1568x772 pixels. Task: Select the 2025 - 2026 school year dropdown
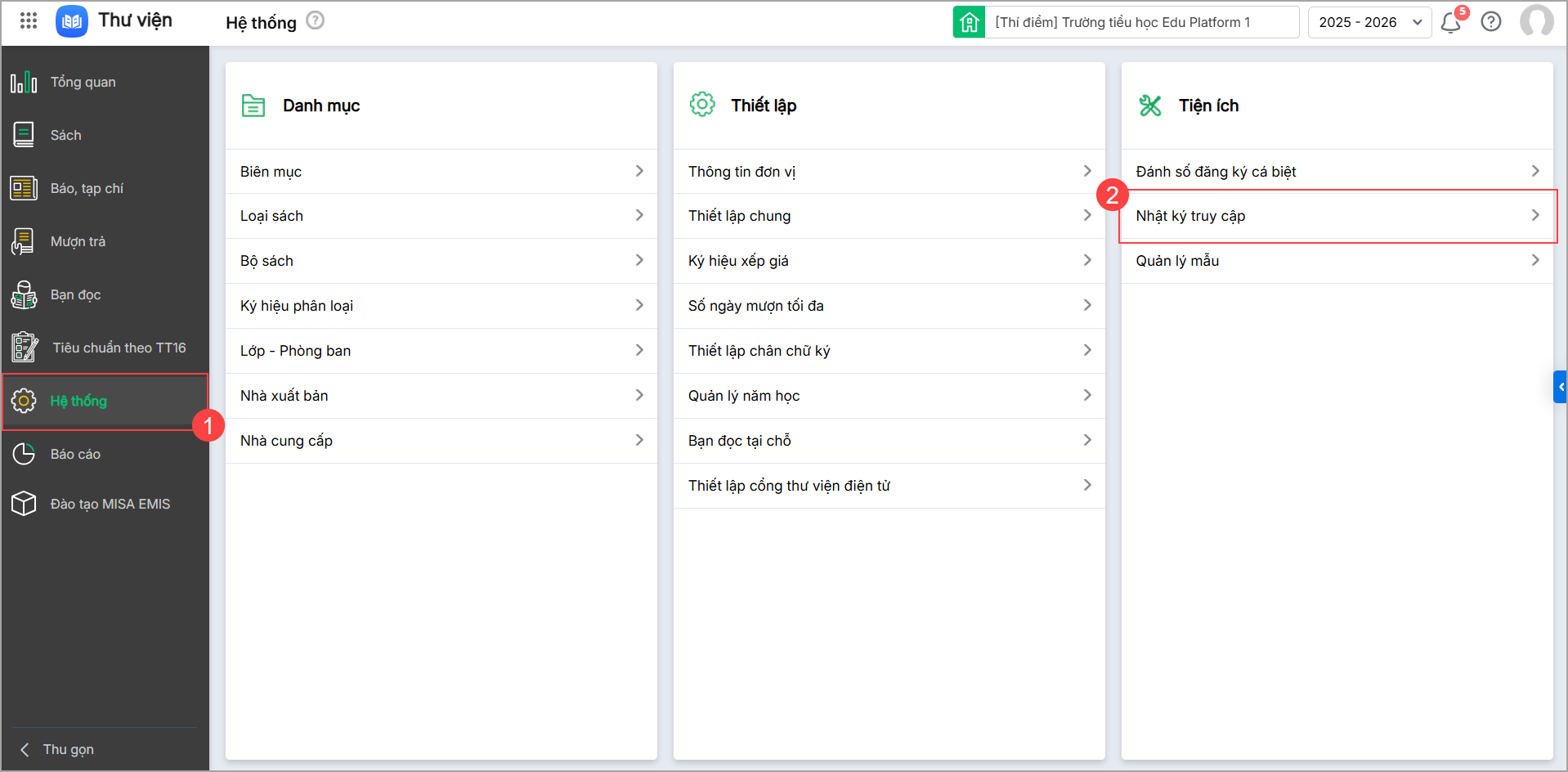(x=1369, y=22)
